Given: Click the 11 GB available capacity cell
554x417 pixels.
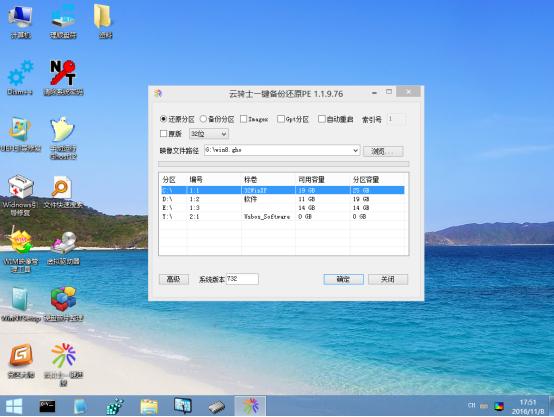Looking at the screenshot, I should (x=306, y=199).
